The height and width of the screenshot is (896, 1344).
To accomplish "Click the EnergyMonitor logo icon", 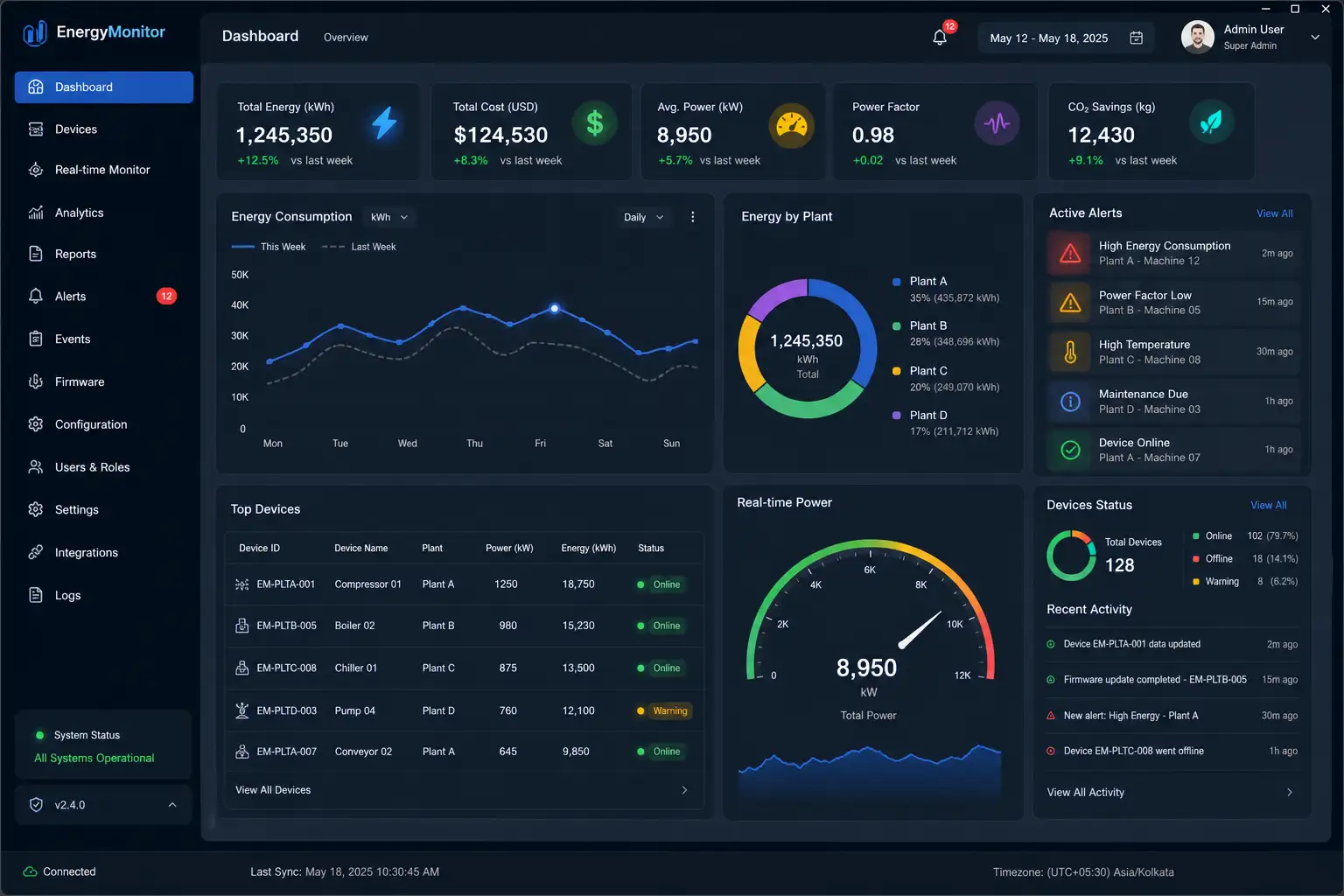I will [35, 33].
